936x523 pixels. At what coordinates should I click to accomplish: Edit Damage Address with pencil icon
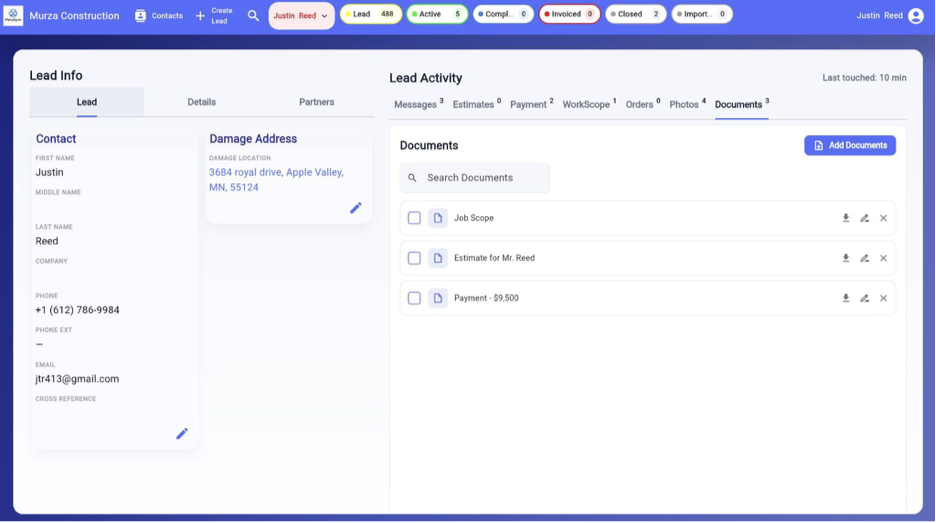(356, 208)
